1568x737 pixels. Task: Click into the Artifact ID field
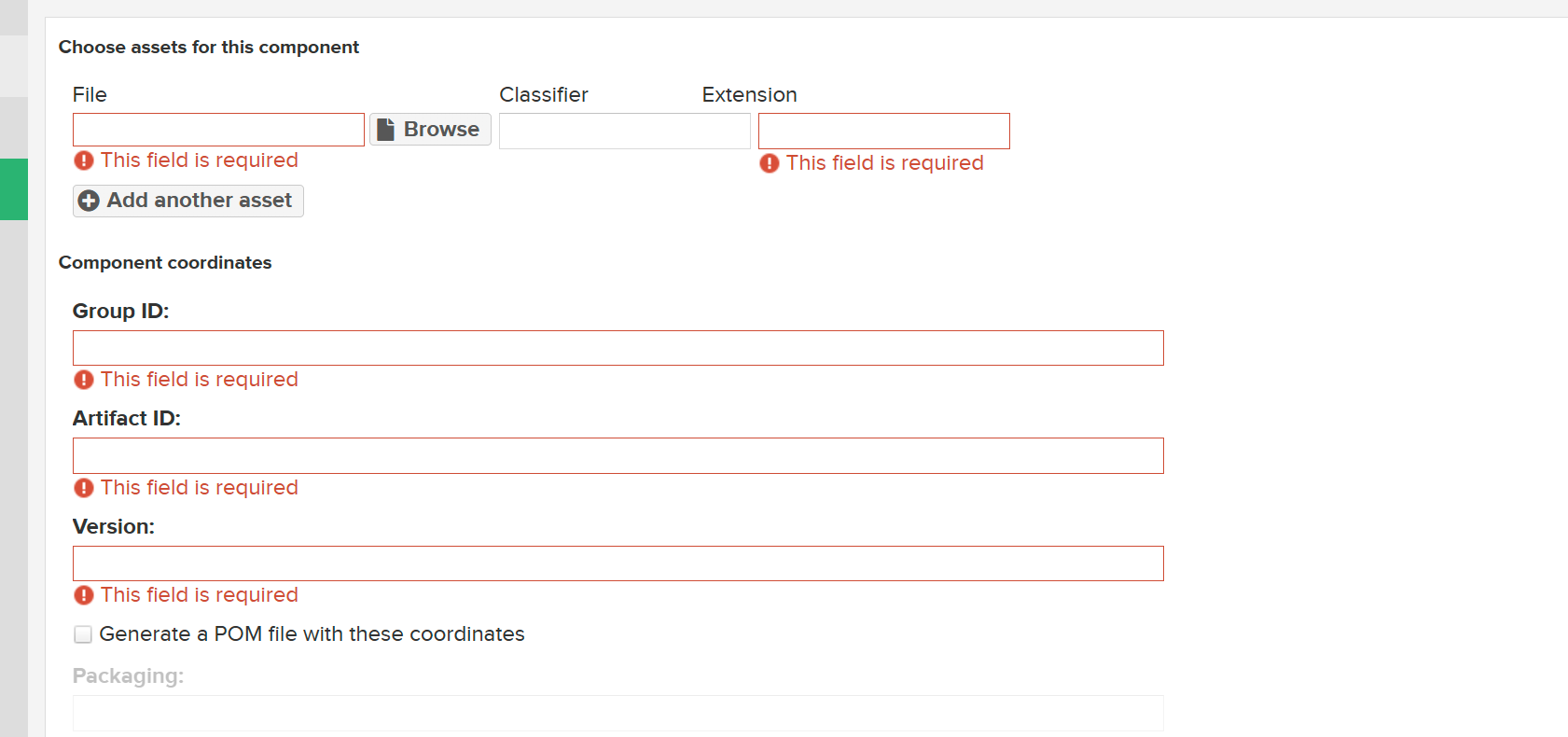[x=617, y=455]
